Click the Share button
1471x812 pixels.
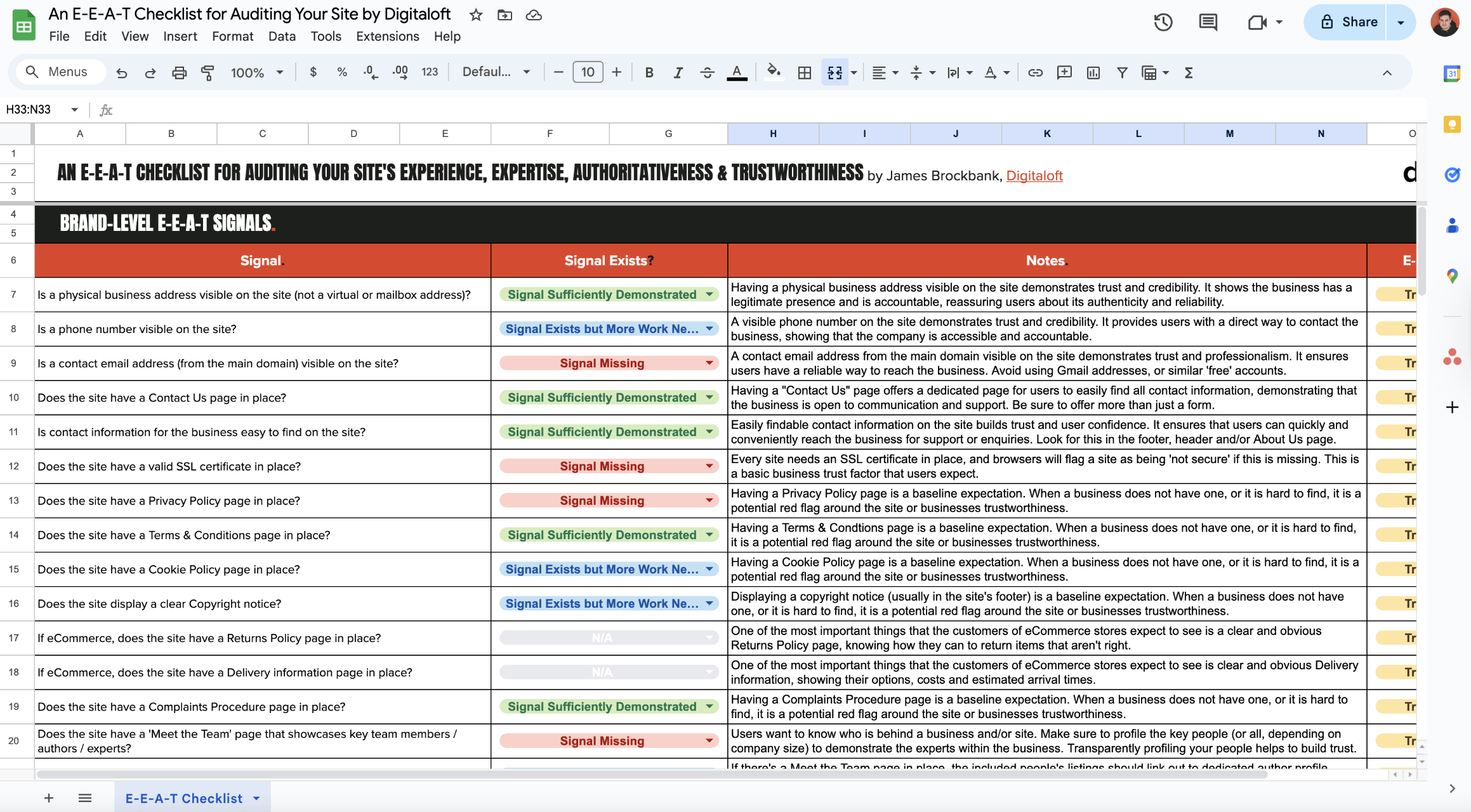coord(1349,22)
